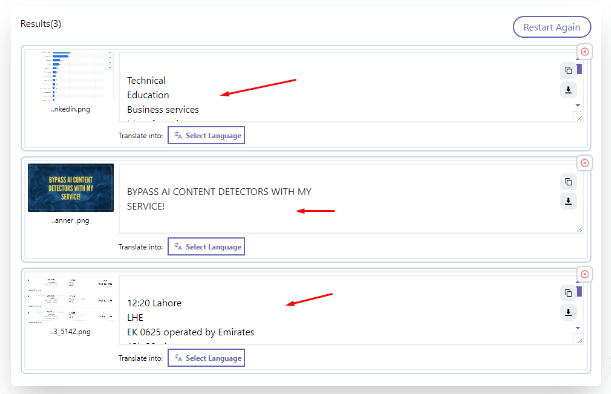Image resolution: width=611 pixels, height=394 pixels.
Task: Download the 3_5142.png extracted text
Action: pos(568,312)
